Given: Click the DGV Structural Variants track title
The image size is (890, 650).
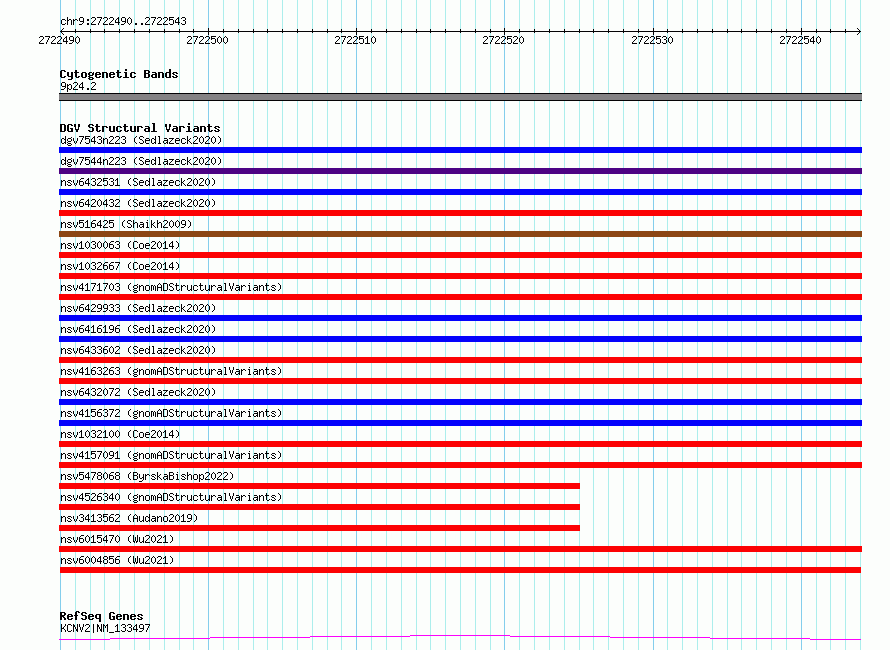Looking at the screenshot, I should [x=140, y=128].
